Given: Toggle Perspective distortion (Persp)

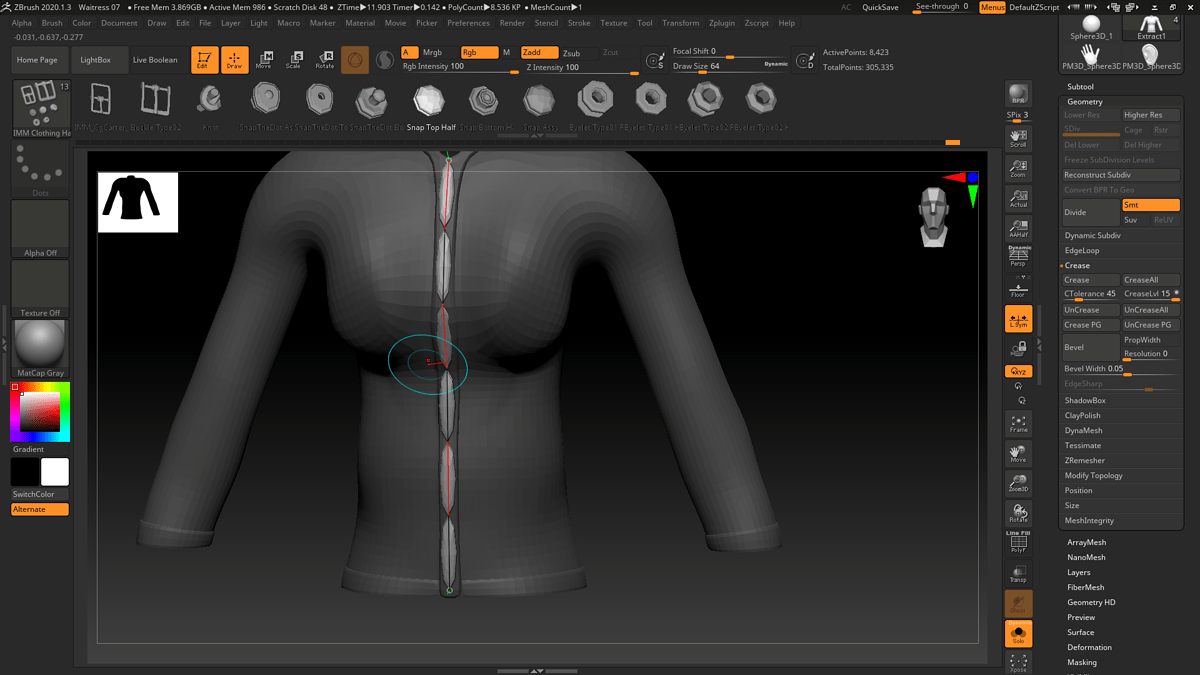Looking at the screenshot, I should 1018,257.
